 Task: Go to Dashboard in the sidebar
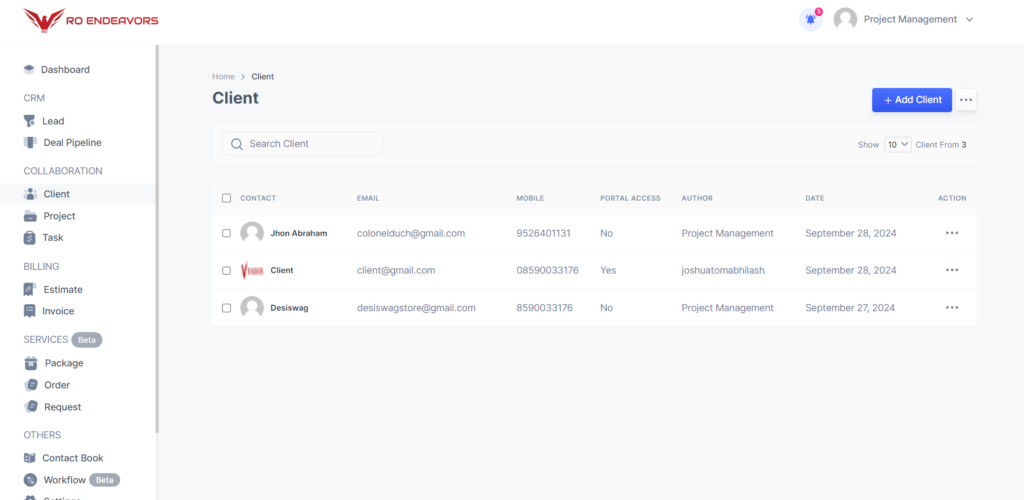tap(64, 70)
